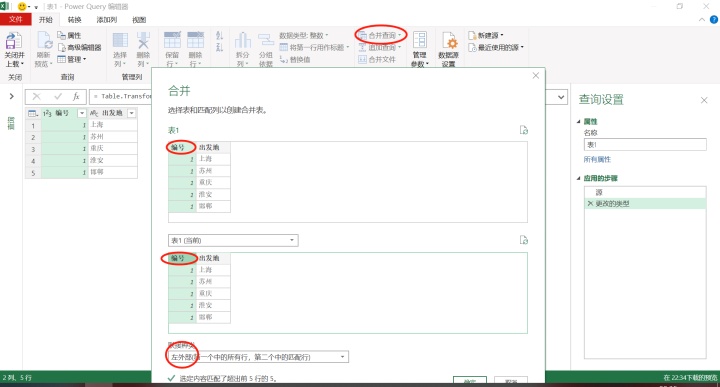This screenshot has height=387, width=720.
Task: Switch to the Transform (转换) ribbon tab
Action: 74,20
